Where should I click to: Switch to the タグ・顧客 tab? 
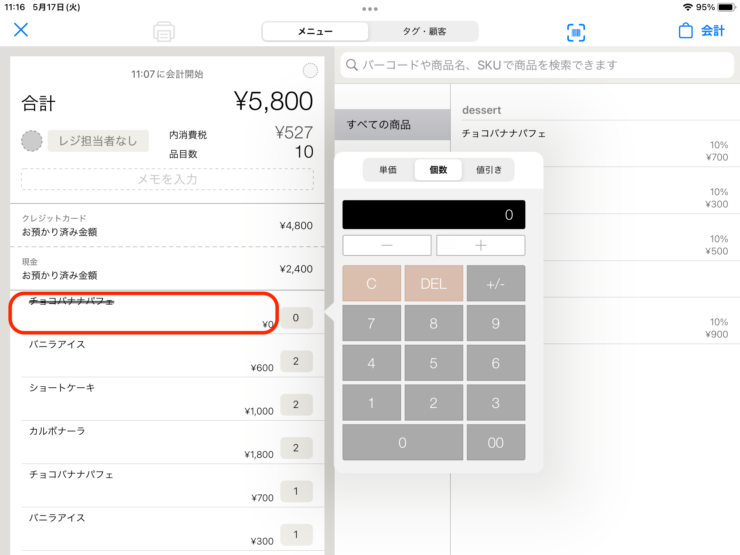click(424, 32)
